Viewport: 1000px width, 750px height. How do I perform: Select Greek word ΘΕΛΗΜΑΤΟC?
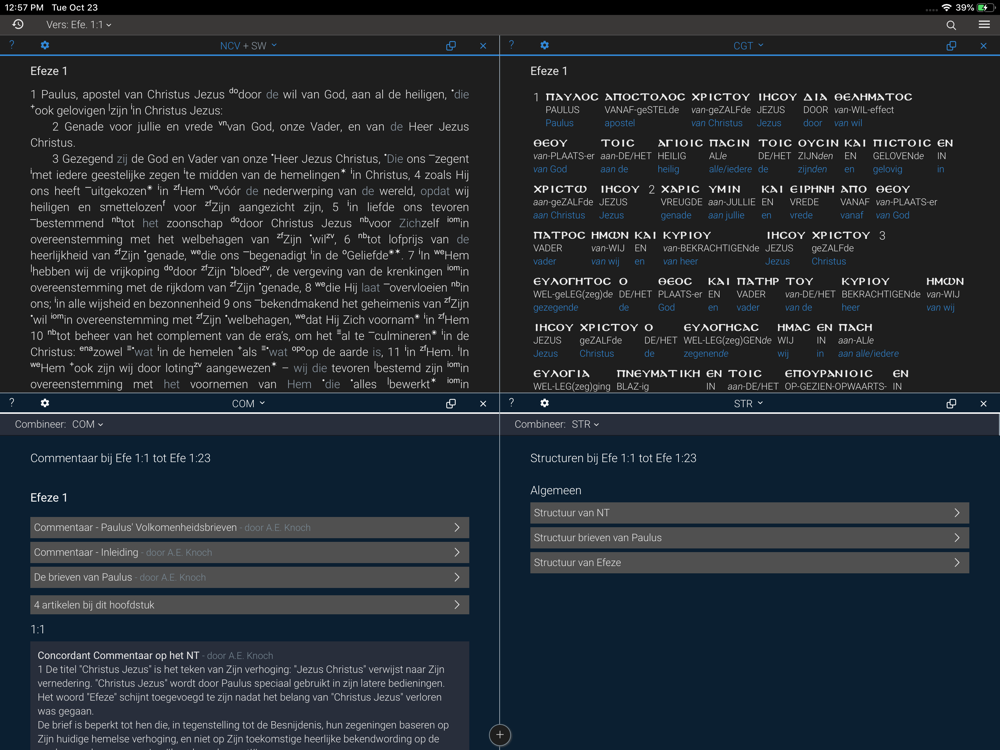873,97
